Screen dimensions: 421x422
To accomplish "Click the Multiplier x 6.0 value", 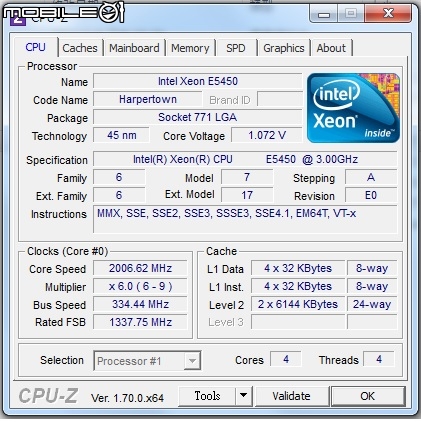I will pyautogui.click(x=140, y=286).
